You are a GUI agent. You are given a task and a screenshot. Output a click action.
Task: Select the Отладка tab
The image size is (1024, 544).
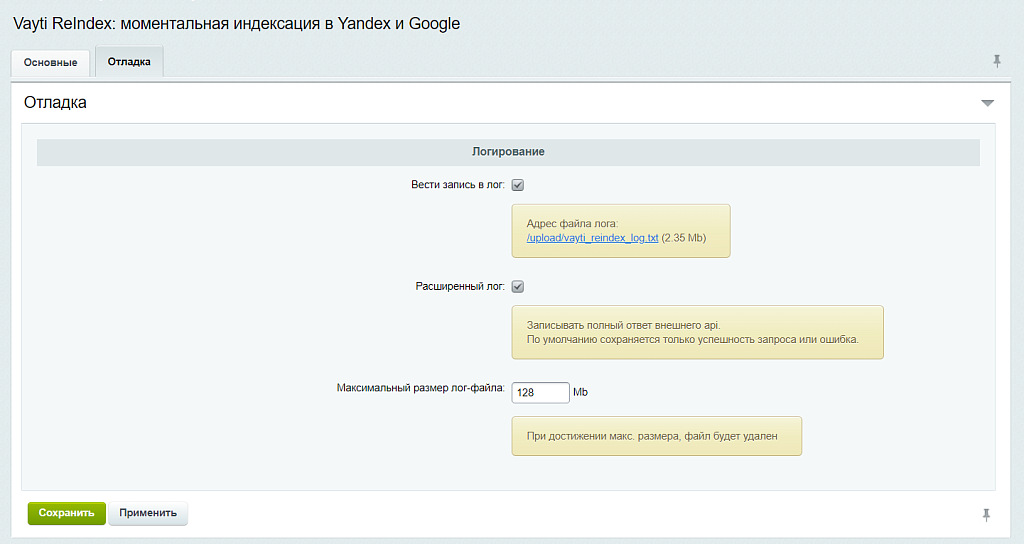coord(129,61)
